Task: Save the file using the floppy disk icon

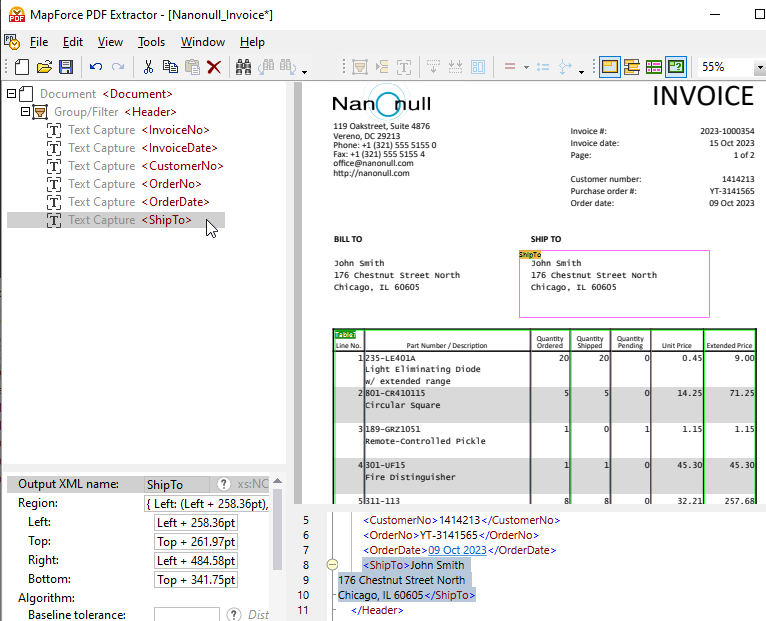Action: click(x=66, y=67)
